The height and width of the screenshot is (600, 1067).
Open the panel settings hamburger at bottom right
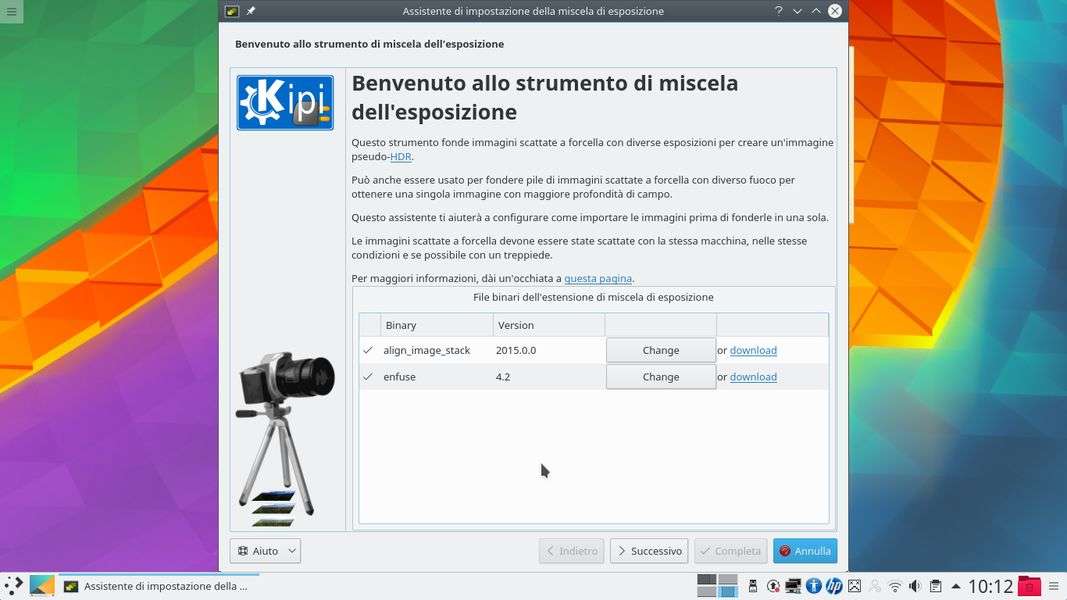pyautogui.click(x=1054, y=586)
